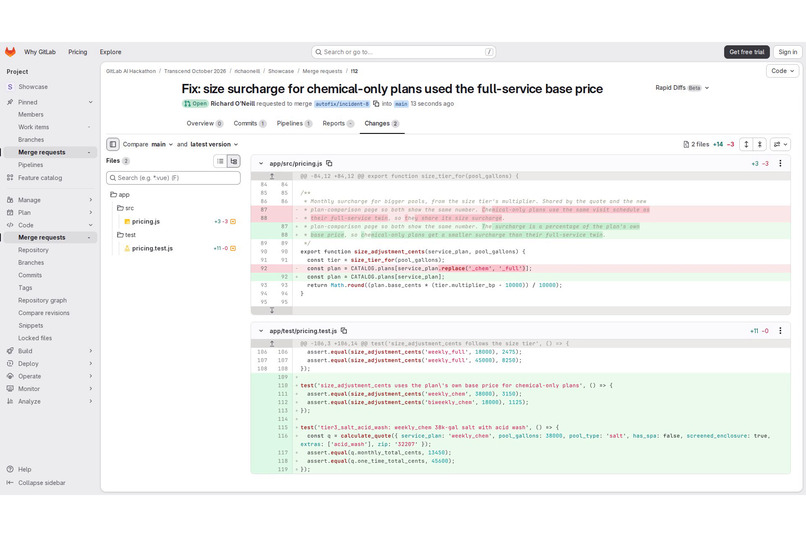
Task: Select the Changes tab
Action: coord(382,123)
